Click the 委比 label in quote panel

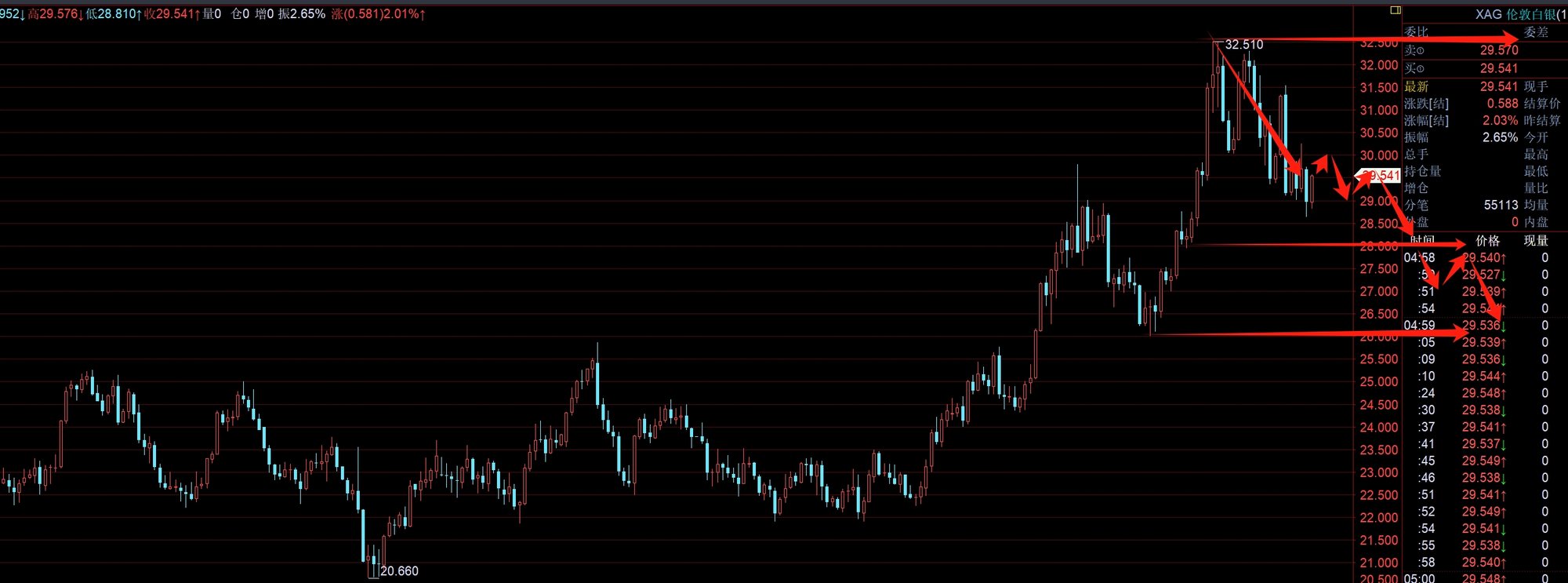pyautogui.click(x=1417, y=32)
